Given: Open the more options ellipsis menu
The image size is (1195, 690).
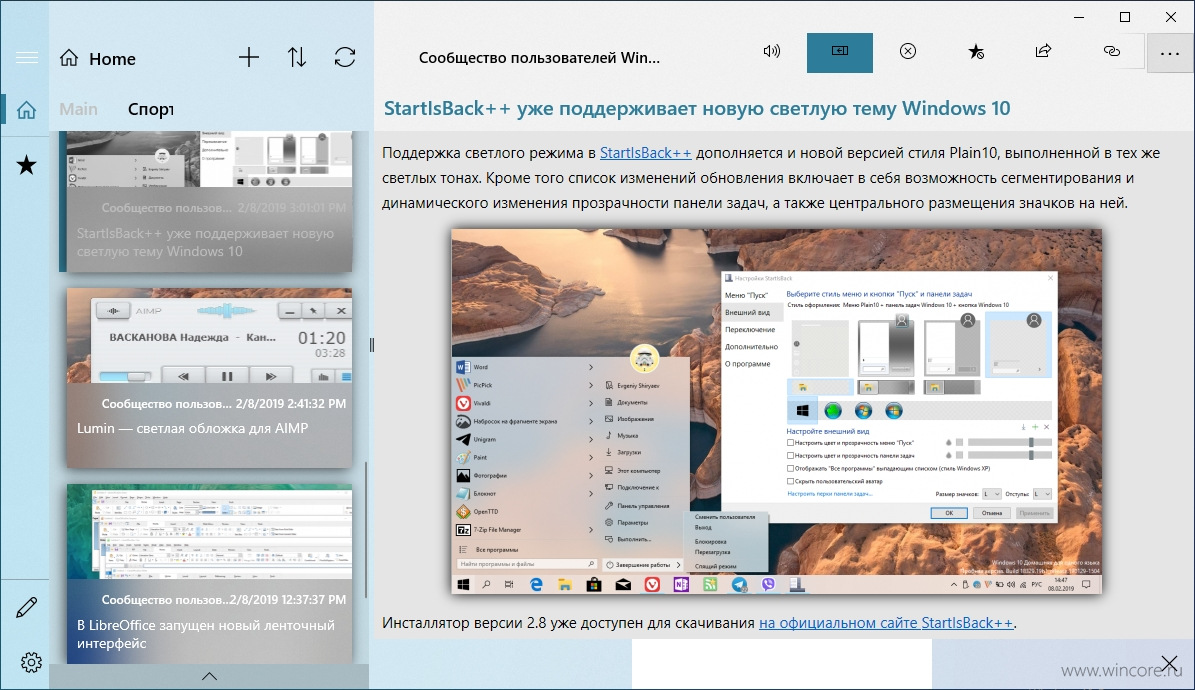Looking at the screenshot, I should tap(1169, 53).
